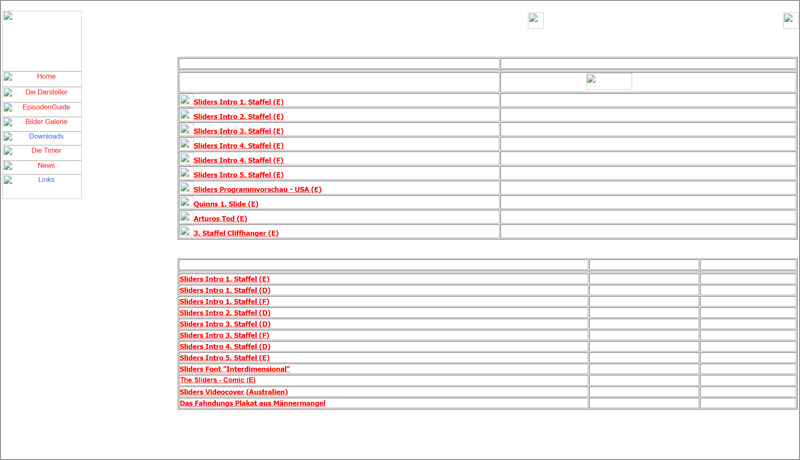This screenshot has width=800, height=460.
Task: Open Sliders Intro 4. Staffel (E) link
Action: pos(238,145)
